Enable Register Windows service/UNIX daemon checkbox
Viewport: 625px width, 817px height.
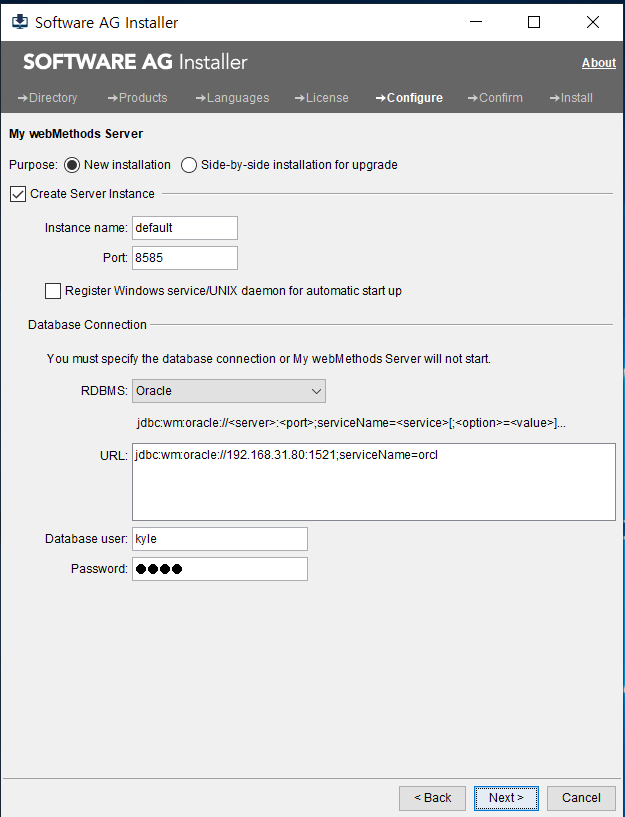click(x=53, y=291)
